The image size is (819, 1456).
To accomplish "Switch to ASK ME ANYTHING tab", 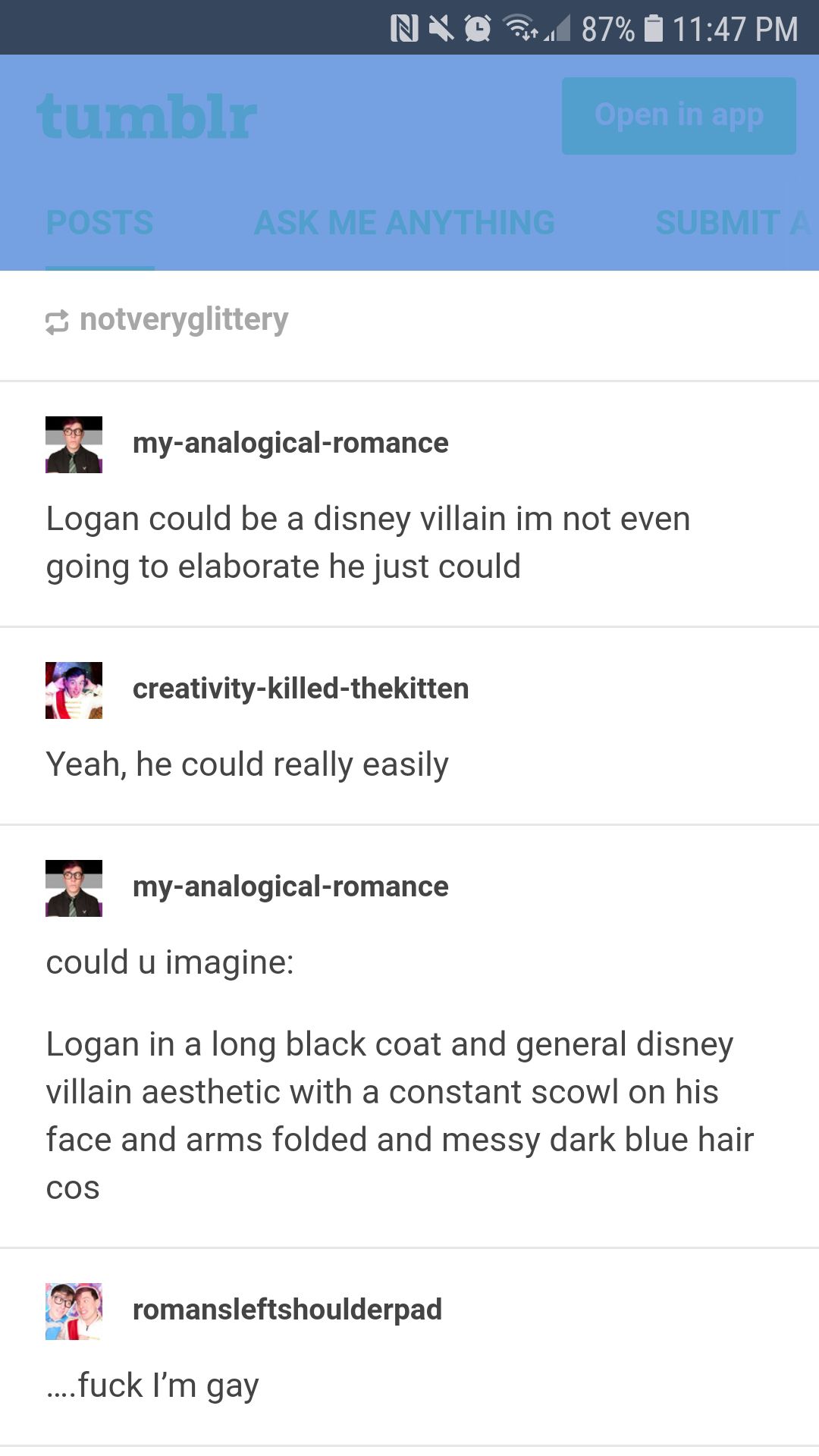I will (404, 223).
